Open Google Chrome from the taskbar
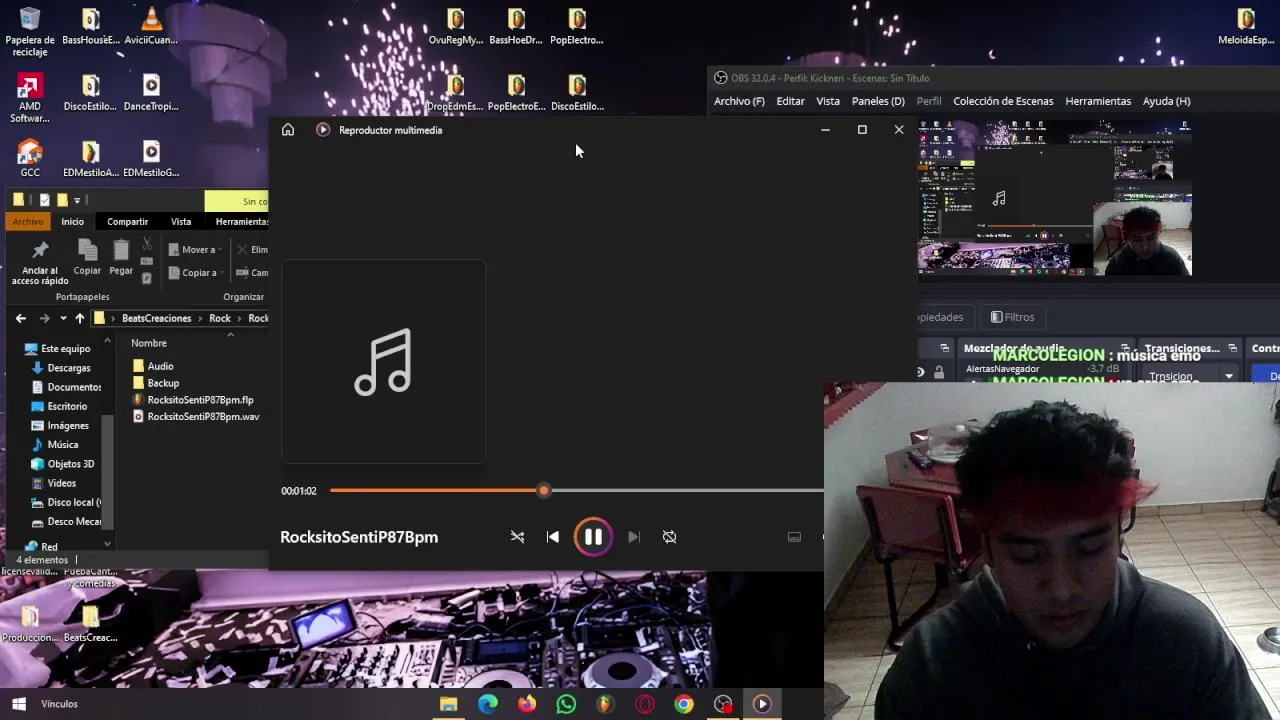 point(684,704)
